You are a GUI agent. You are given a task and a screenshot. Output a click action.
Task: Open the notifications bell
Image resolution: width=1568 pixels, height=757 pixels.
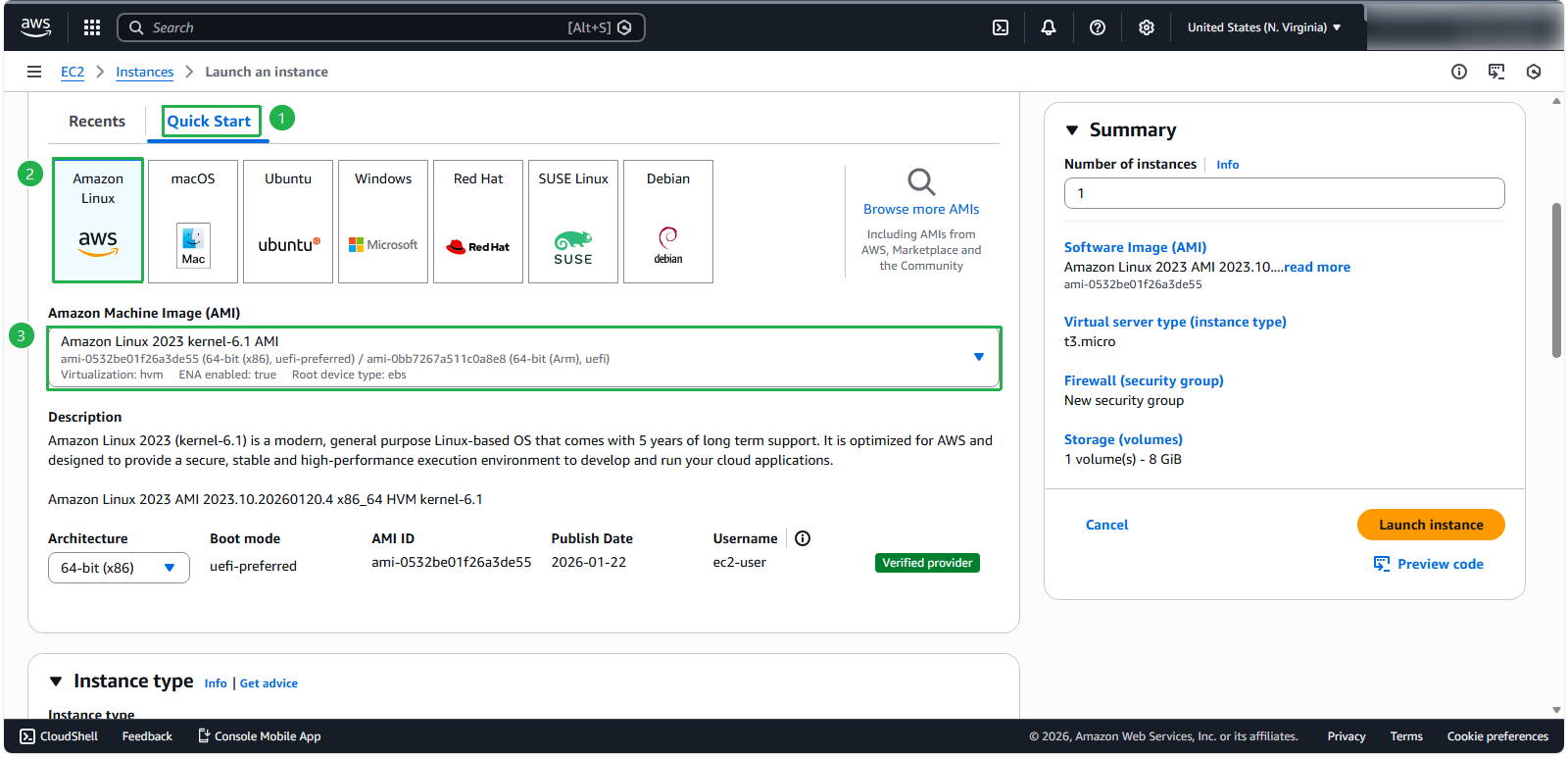click(1049, 27)
